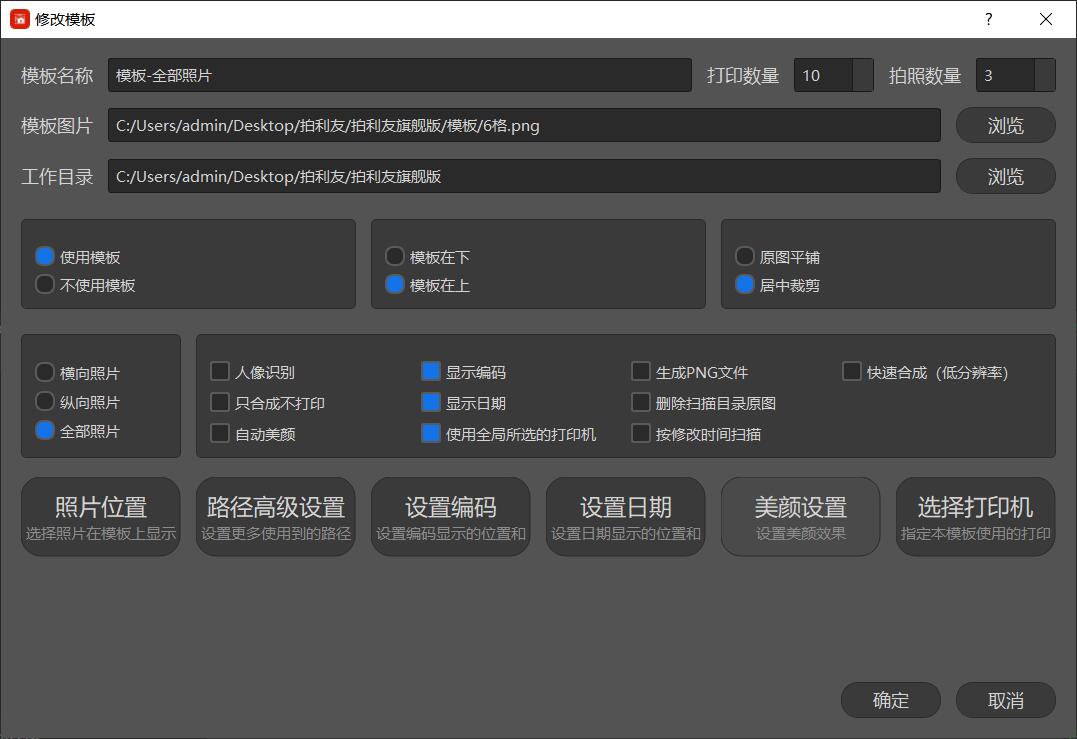
Task: Confirm changes with the 确定 button
Action: 890,700
